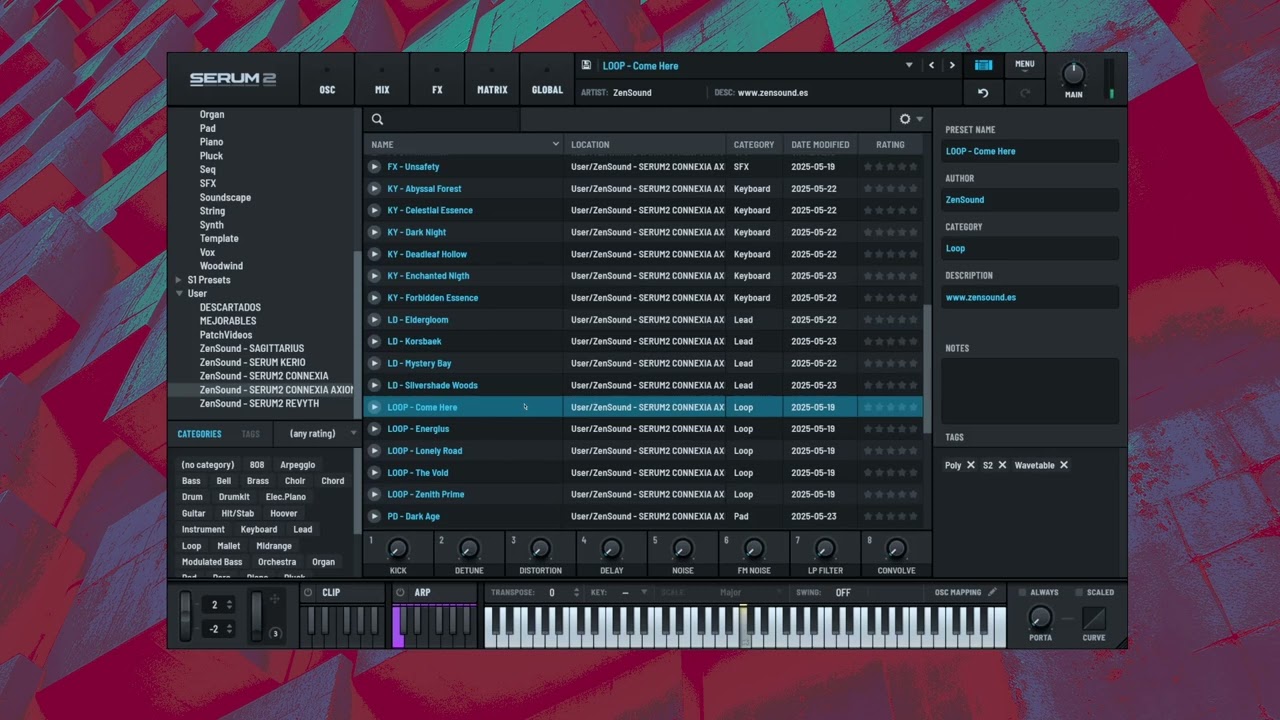
Task: Rate LOOP - Energlus with stars
Action: pyautogui.click(x=890, y=429)
